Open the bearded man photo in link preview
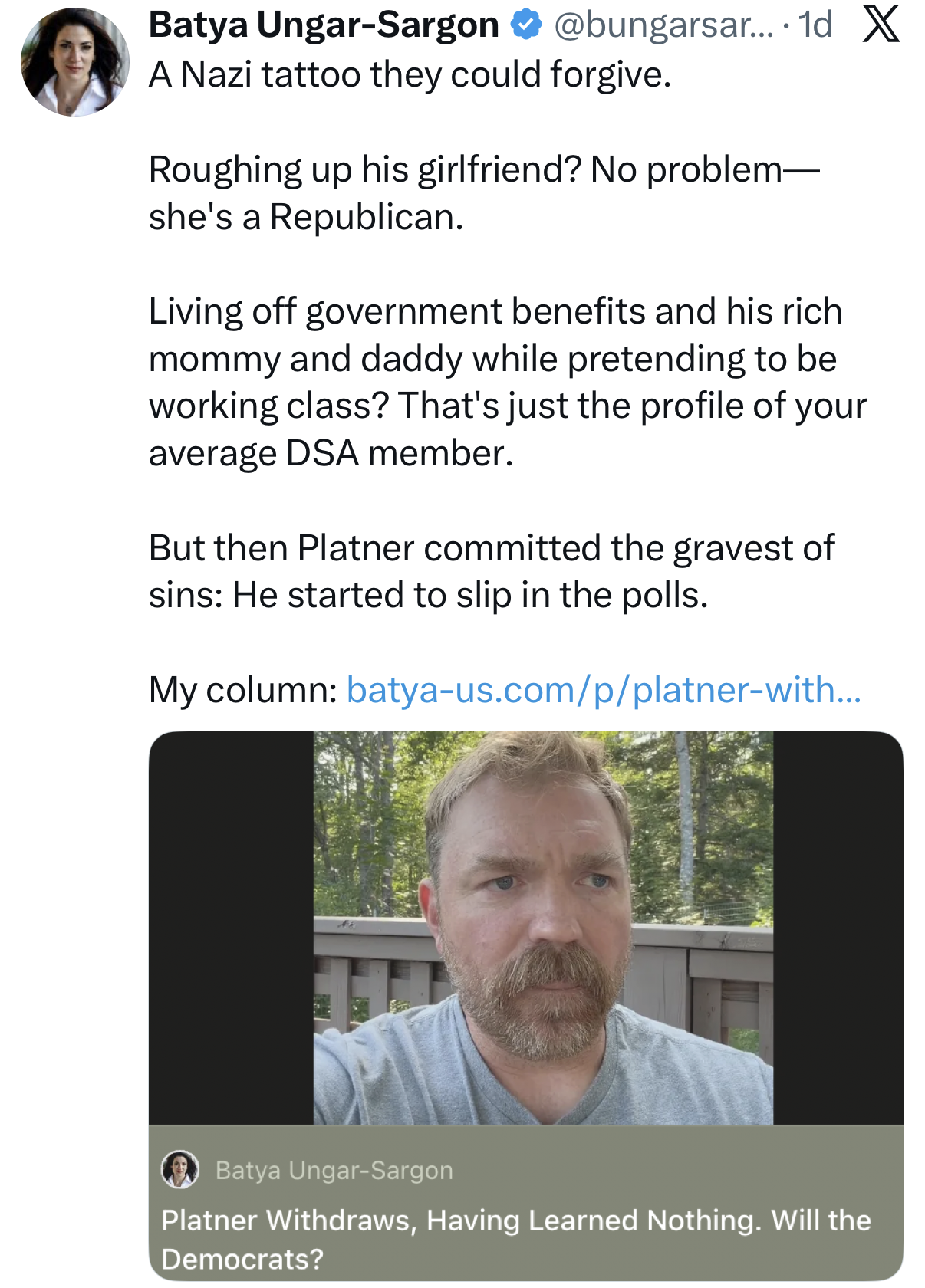 [x=543, y=928]
